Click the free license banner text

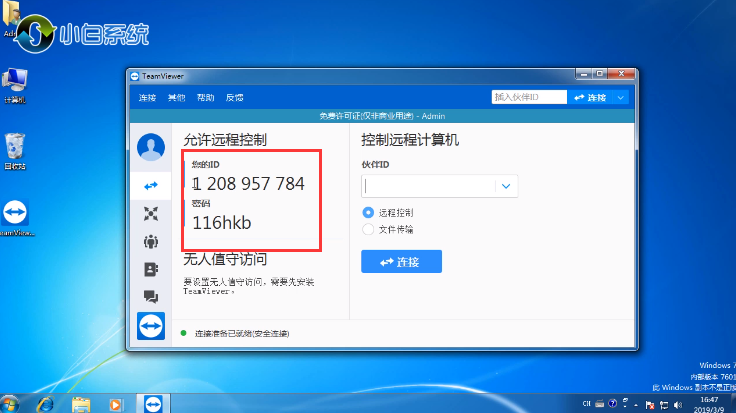(x=382, y=116)
